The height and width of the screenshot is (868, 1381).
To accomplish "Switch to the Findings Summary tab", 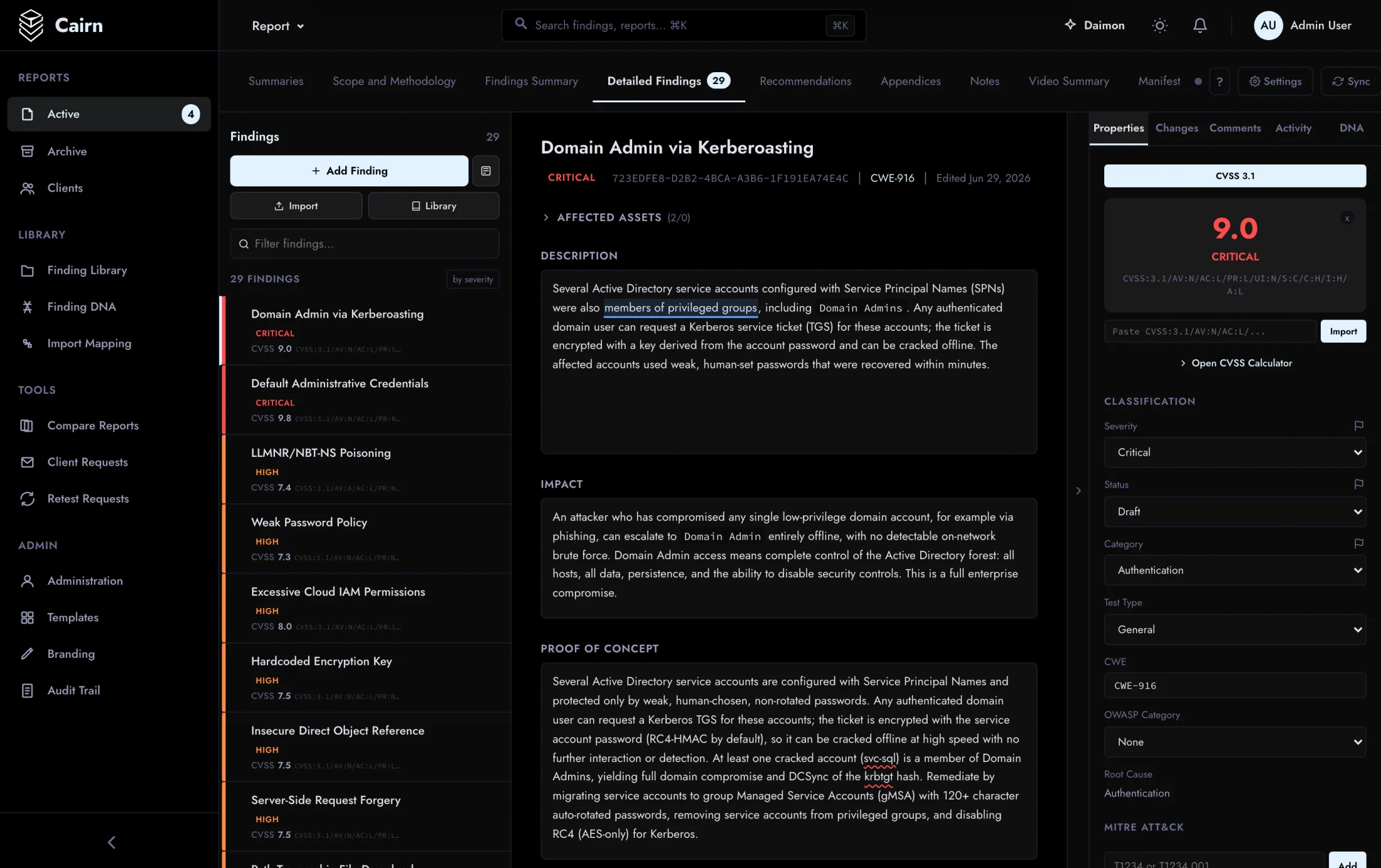I will coord(531,82).
